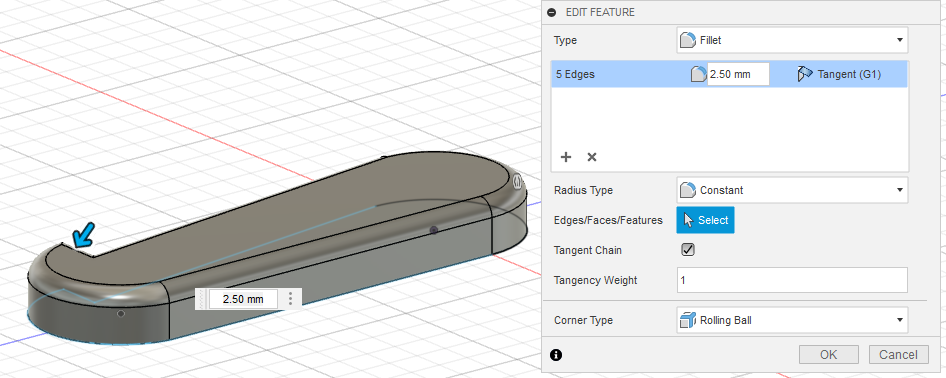Open the Corner Type dropdown showing Rolling Ball

tap(792, 320)
